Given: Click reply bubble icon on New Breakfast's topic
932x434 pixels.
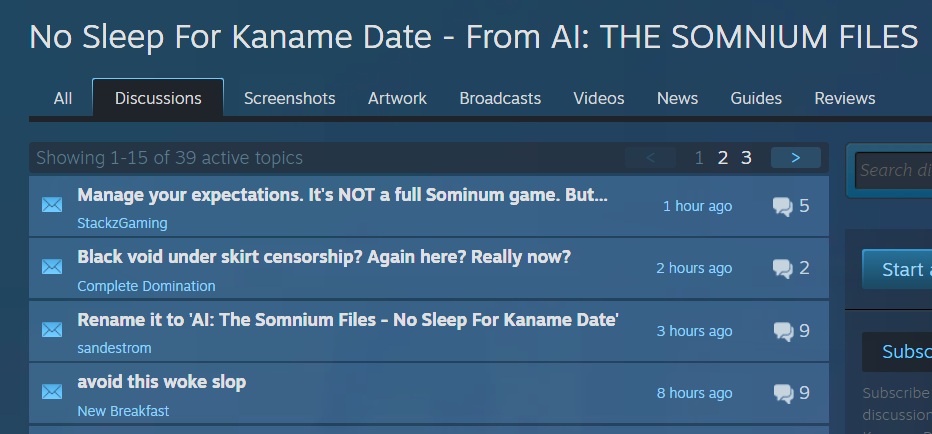Looking at the screenshot, I should tap(783, 394).
